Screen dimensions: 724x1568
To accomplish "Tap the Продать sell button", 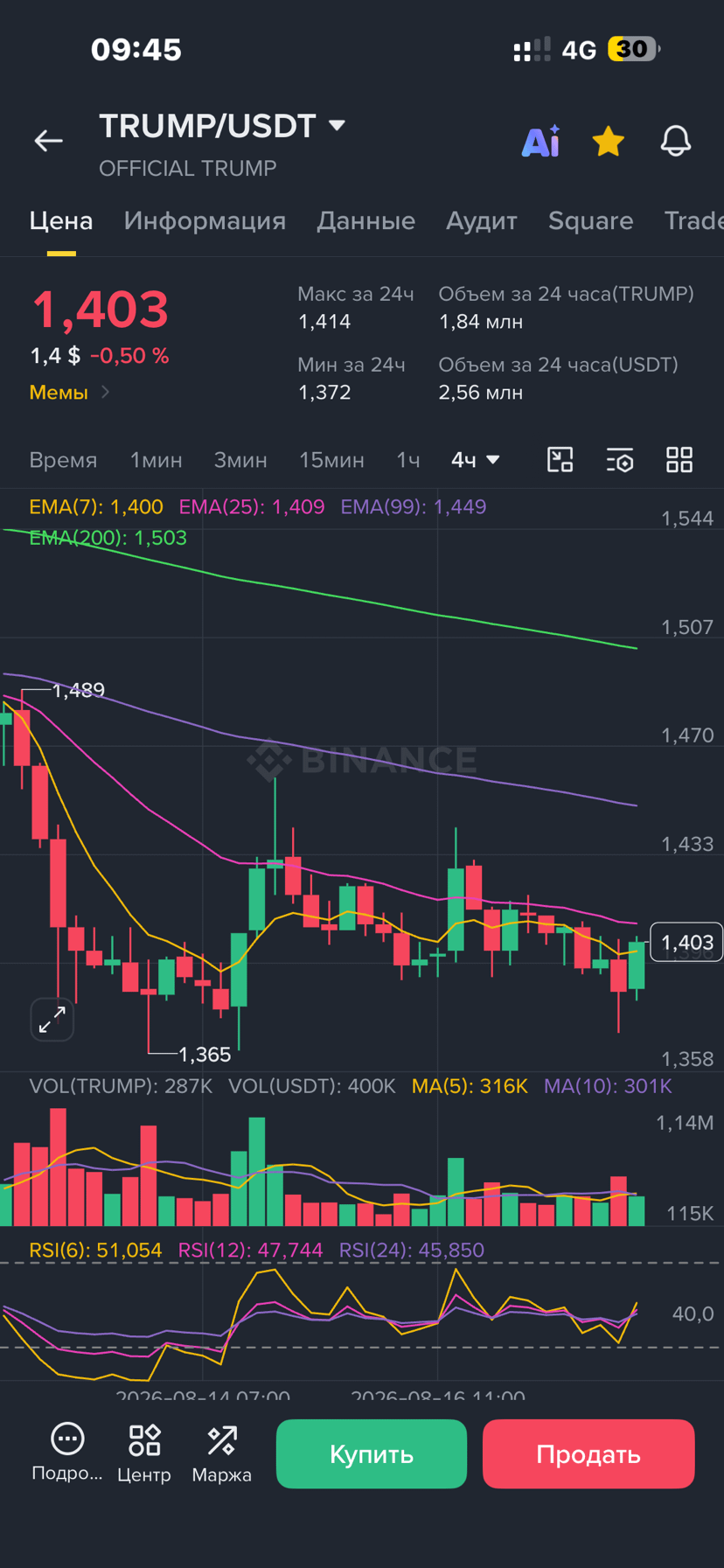I will point(588,1453).
